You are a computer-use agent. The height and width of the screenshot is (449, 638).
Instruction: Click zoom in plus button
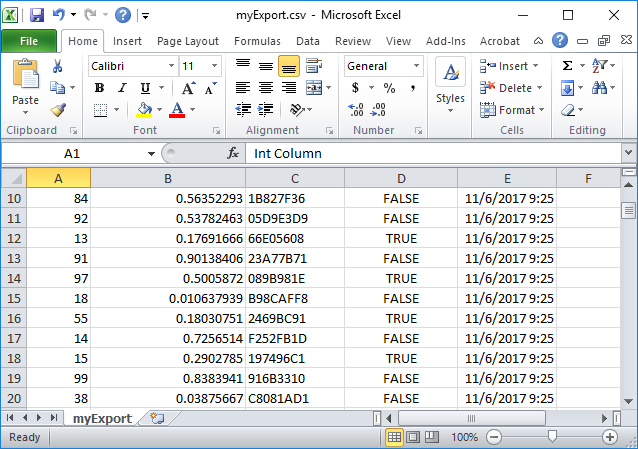610,437
